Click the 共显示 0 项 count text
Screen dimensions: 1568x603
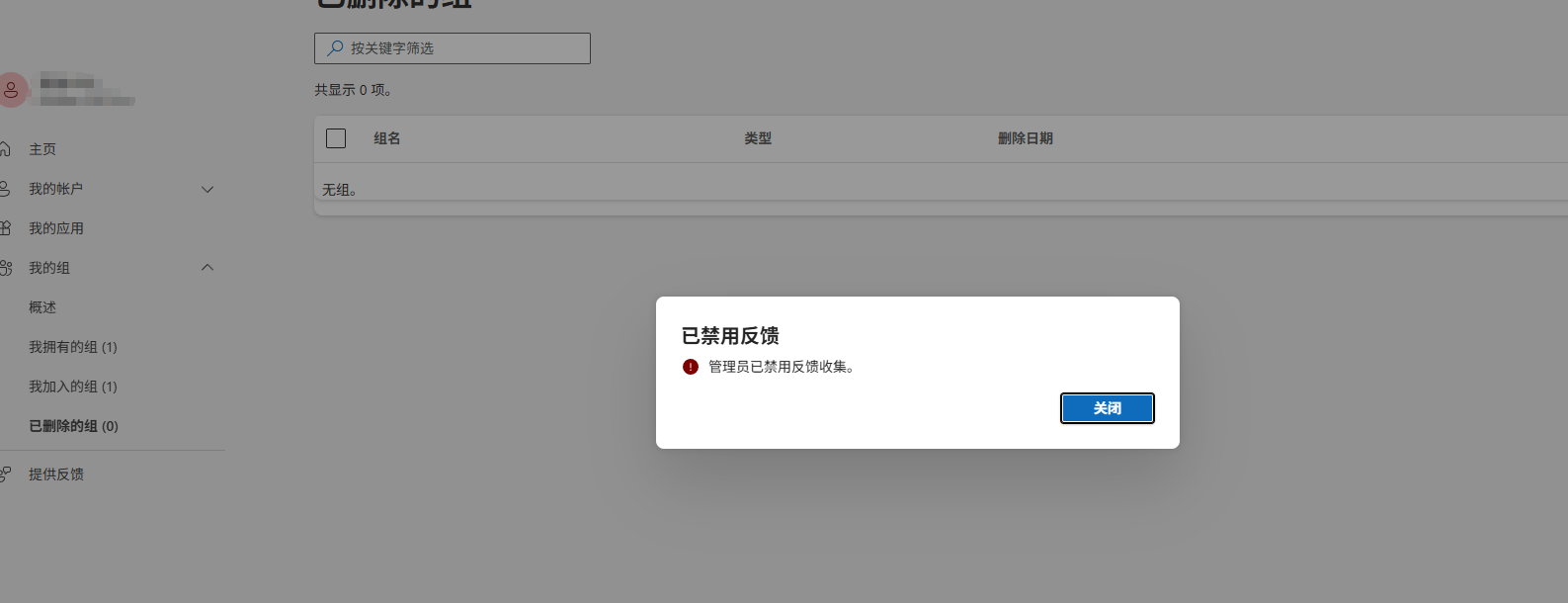353,90
